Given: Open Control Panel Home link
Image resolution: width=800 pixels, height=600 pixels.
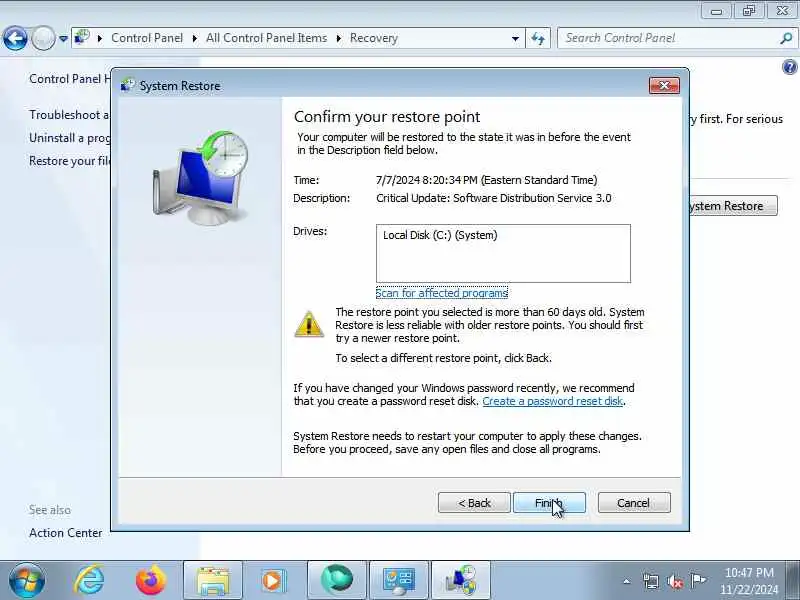Looking at the screenshot, I should pos(69,79).
